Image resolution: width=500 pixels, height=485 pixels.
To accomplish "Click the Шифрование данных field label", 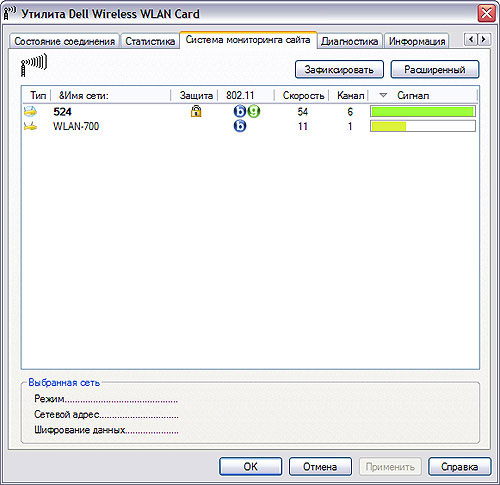I will point(79,430).
